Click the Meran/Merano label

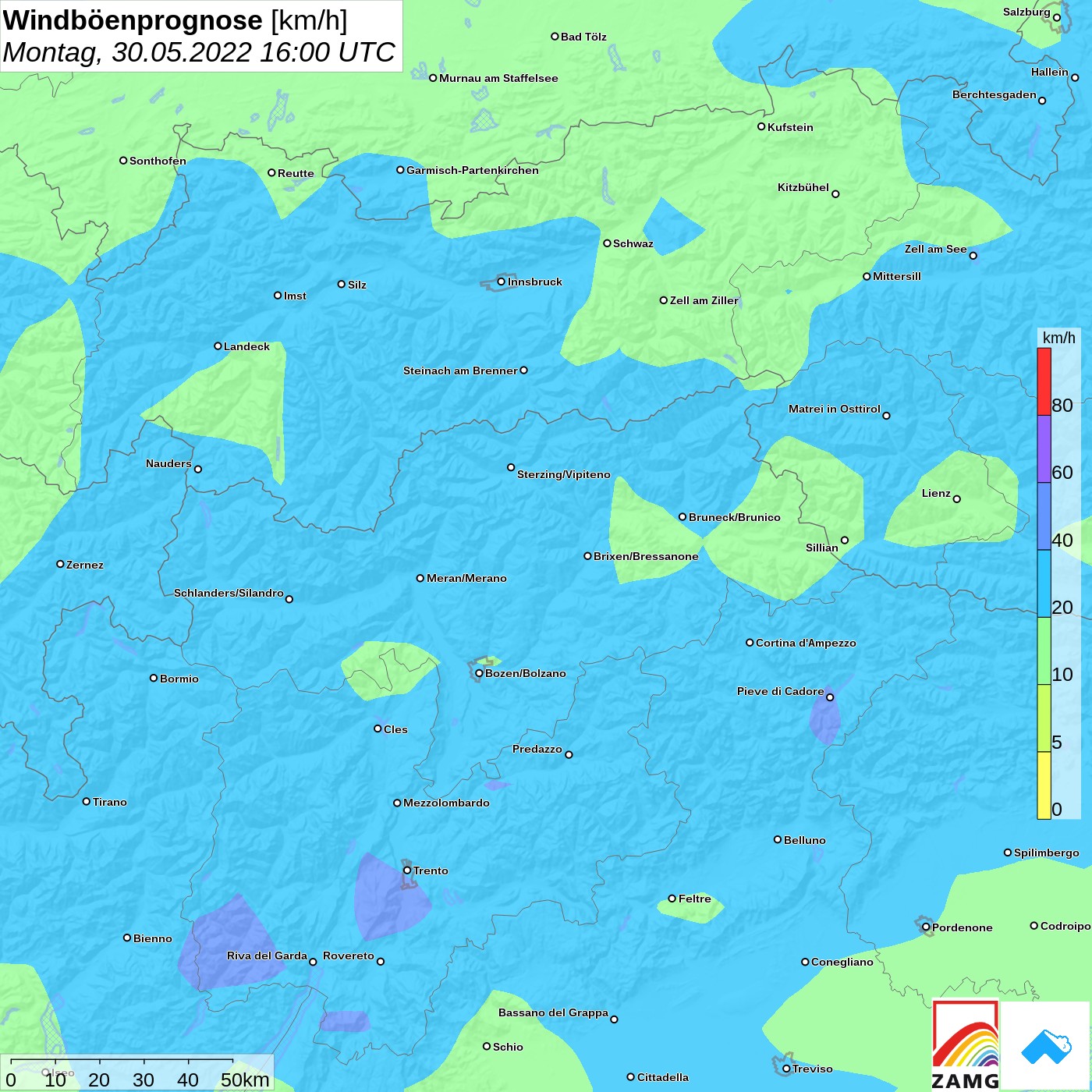pyautogui.click(x=466, y=578)
